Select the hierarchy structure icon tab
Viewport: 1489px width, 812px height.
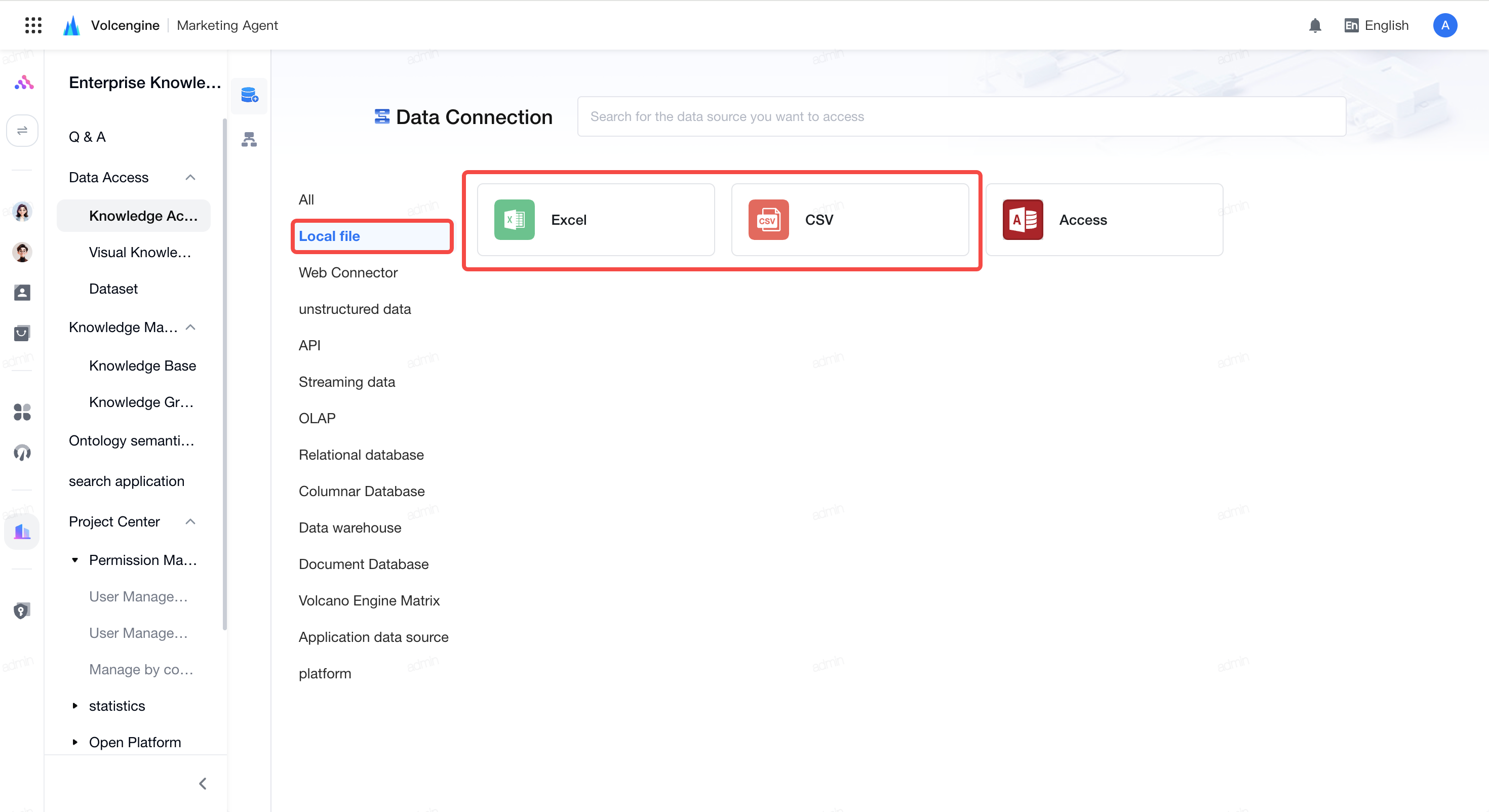tap(249, 139)
